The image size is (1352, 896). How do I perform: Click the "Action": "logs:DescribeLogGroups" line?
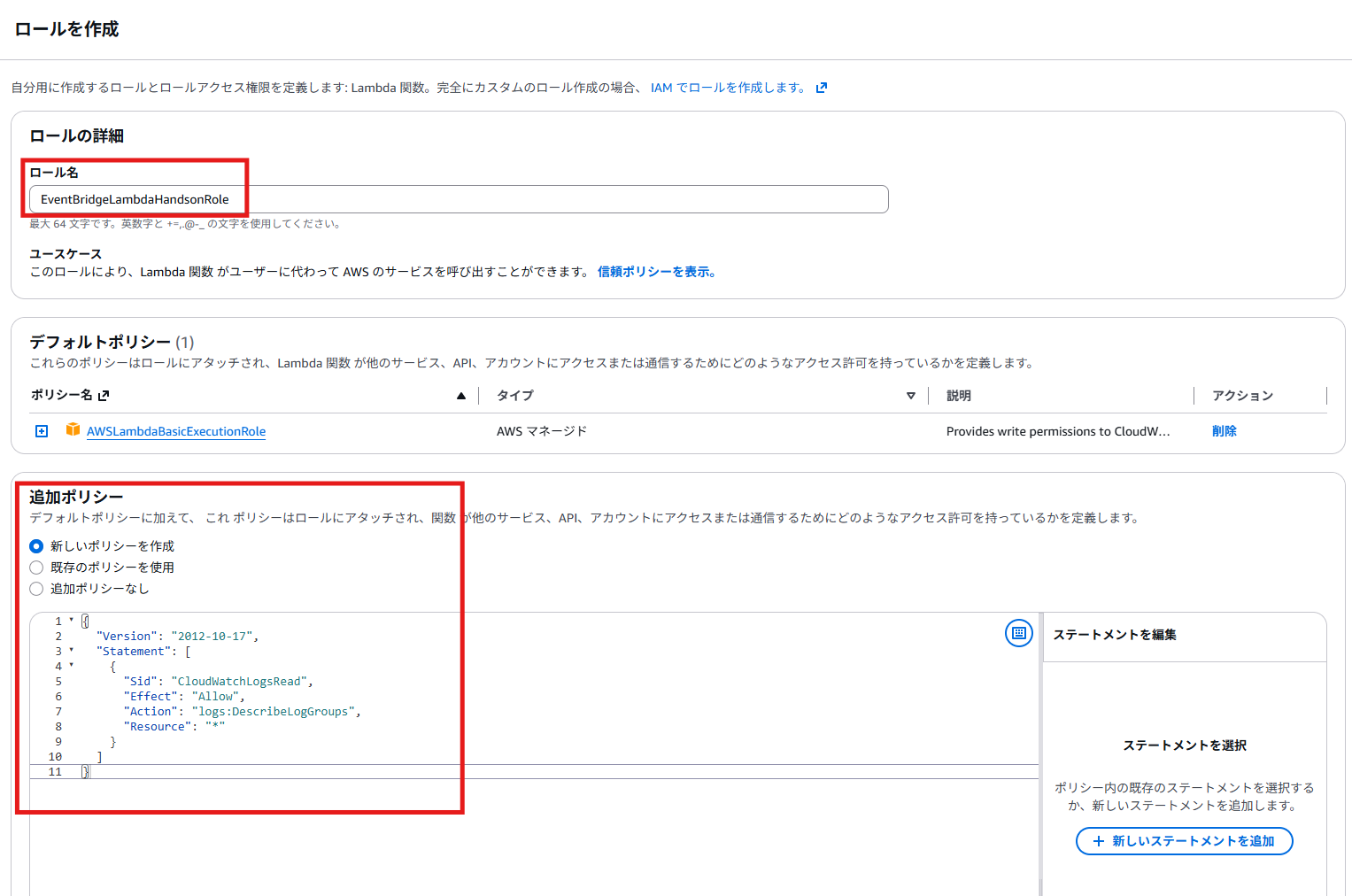click(242, 711)
